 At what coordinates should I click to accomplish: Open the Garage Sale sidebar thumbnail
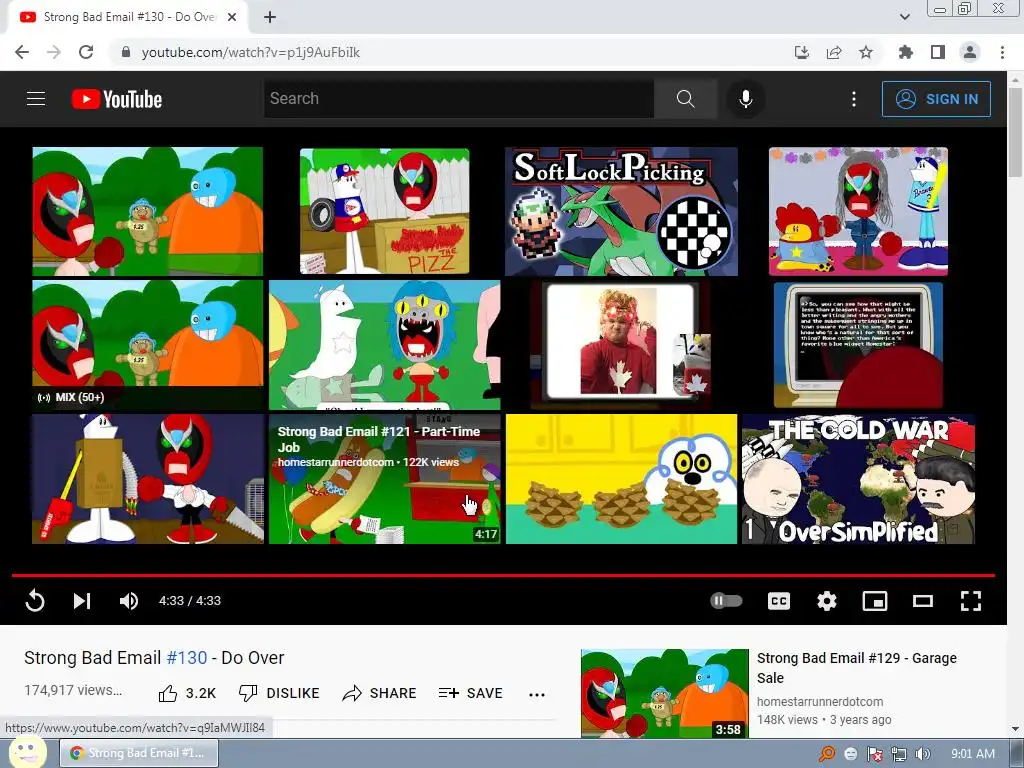pos(665,694)
